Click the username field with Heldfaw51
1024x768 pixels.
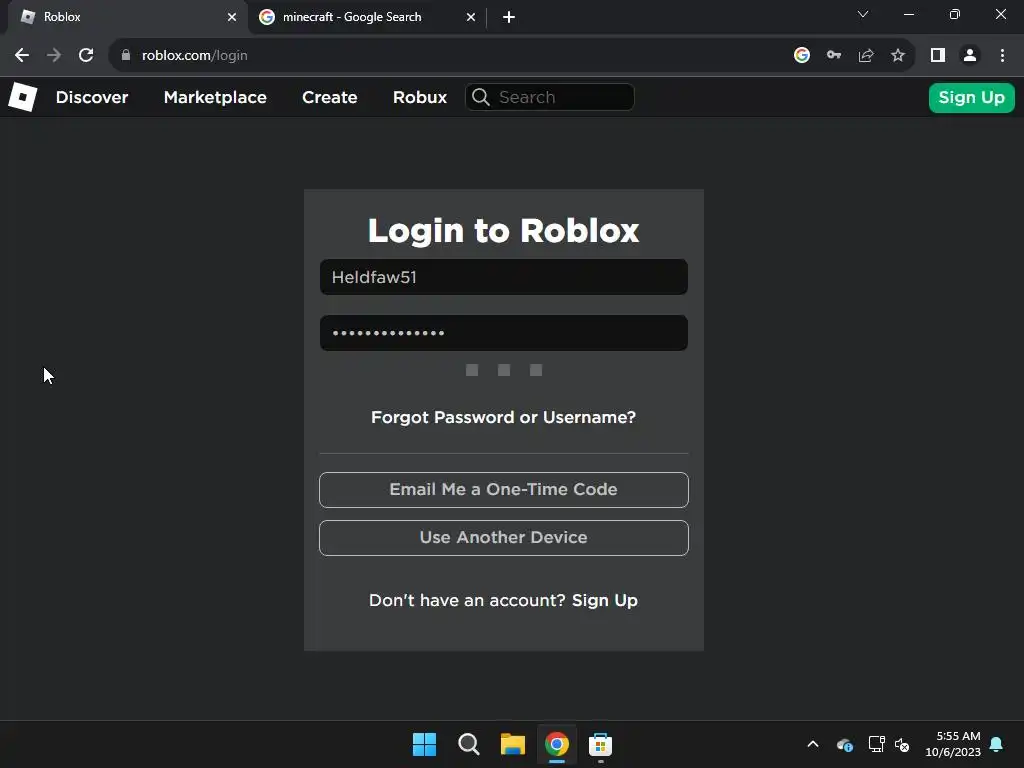point(504,277)
